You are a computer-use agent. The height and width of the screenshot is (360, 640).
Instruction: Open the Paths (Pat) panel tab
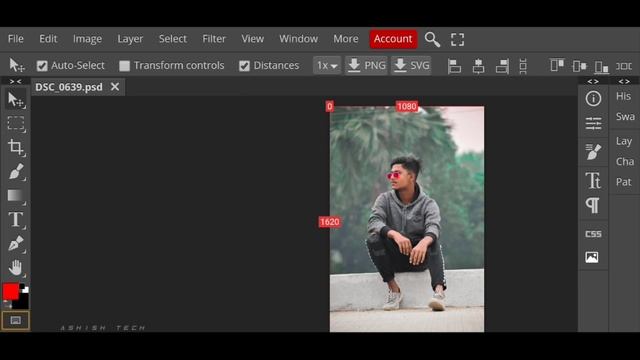coord(624,182)
